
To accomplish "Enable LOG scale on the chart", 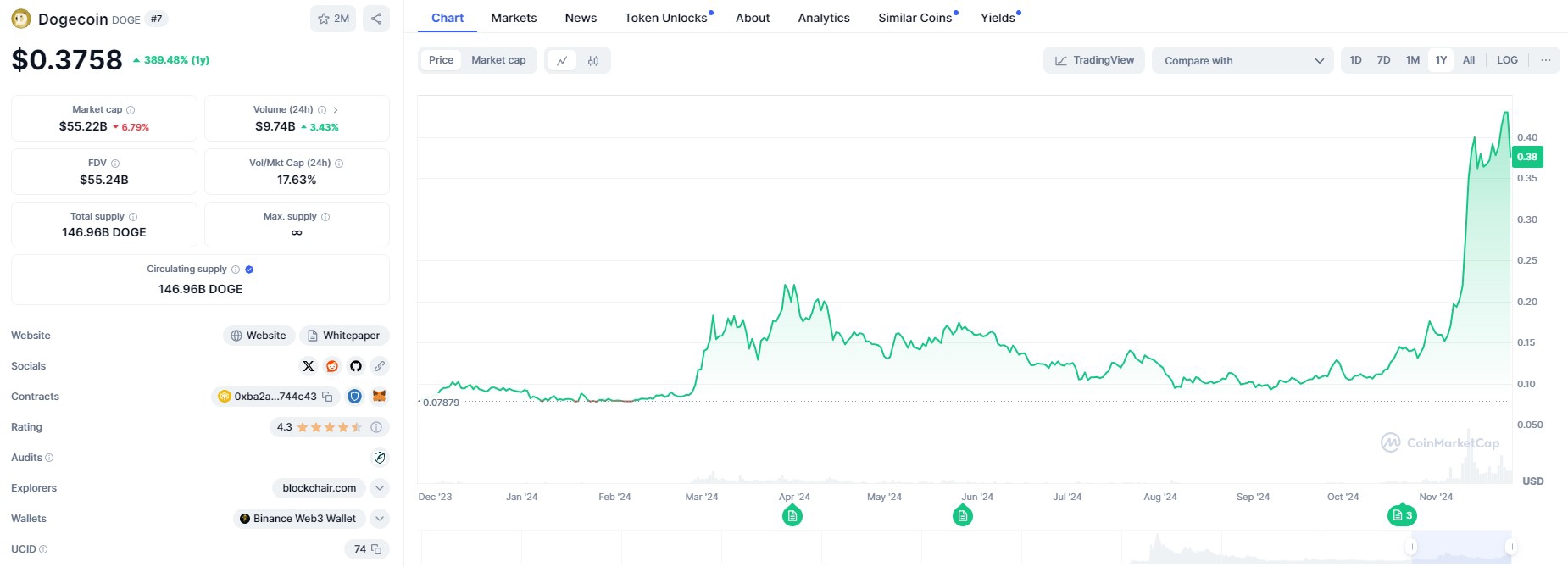I will [1507, 60].
